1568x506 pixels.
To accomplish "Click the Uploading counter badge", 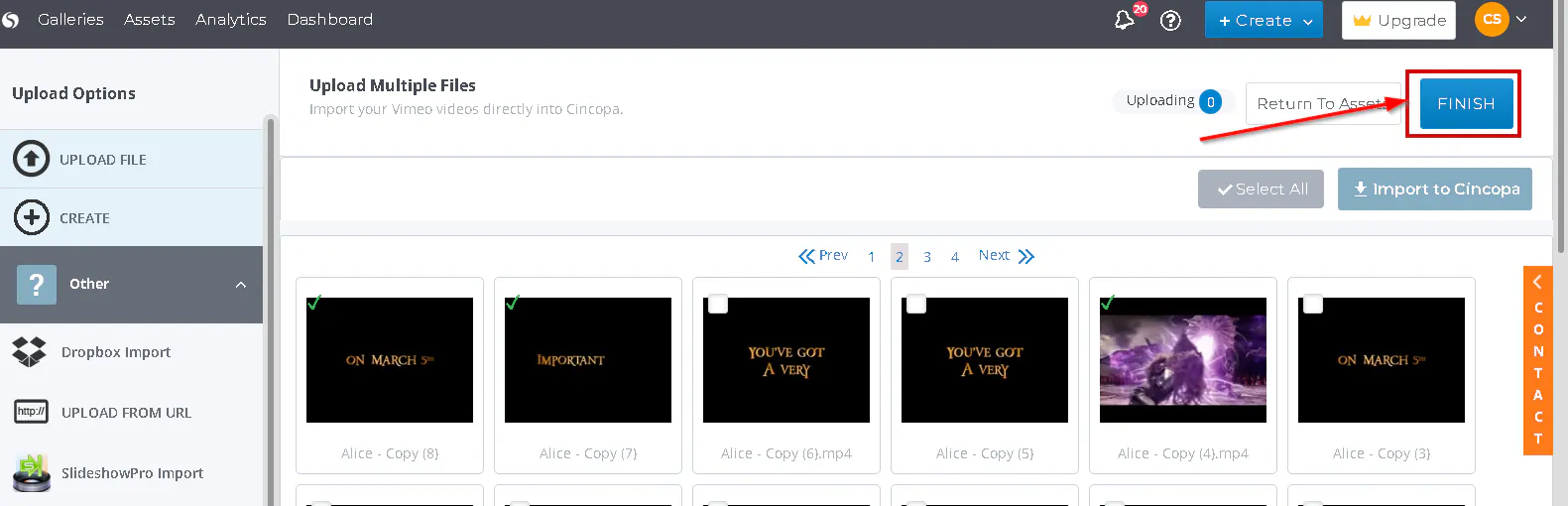I will click(x=1210, y=101).
